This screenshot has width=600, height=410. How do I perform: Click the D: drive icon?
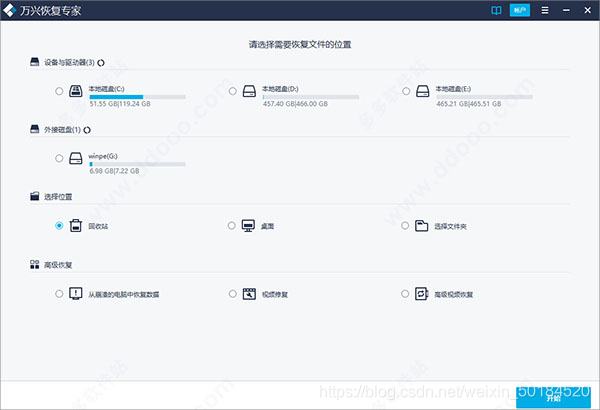pos(249,91)
